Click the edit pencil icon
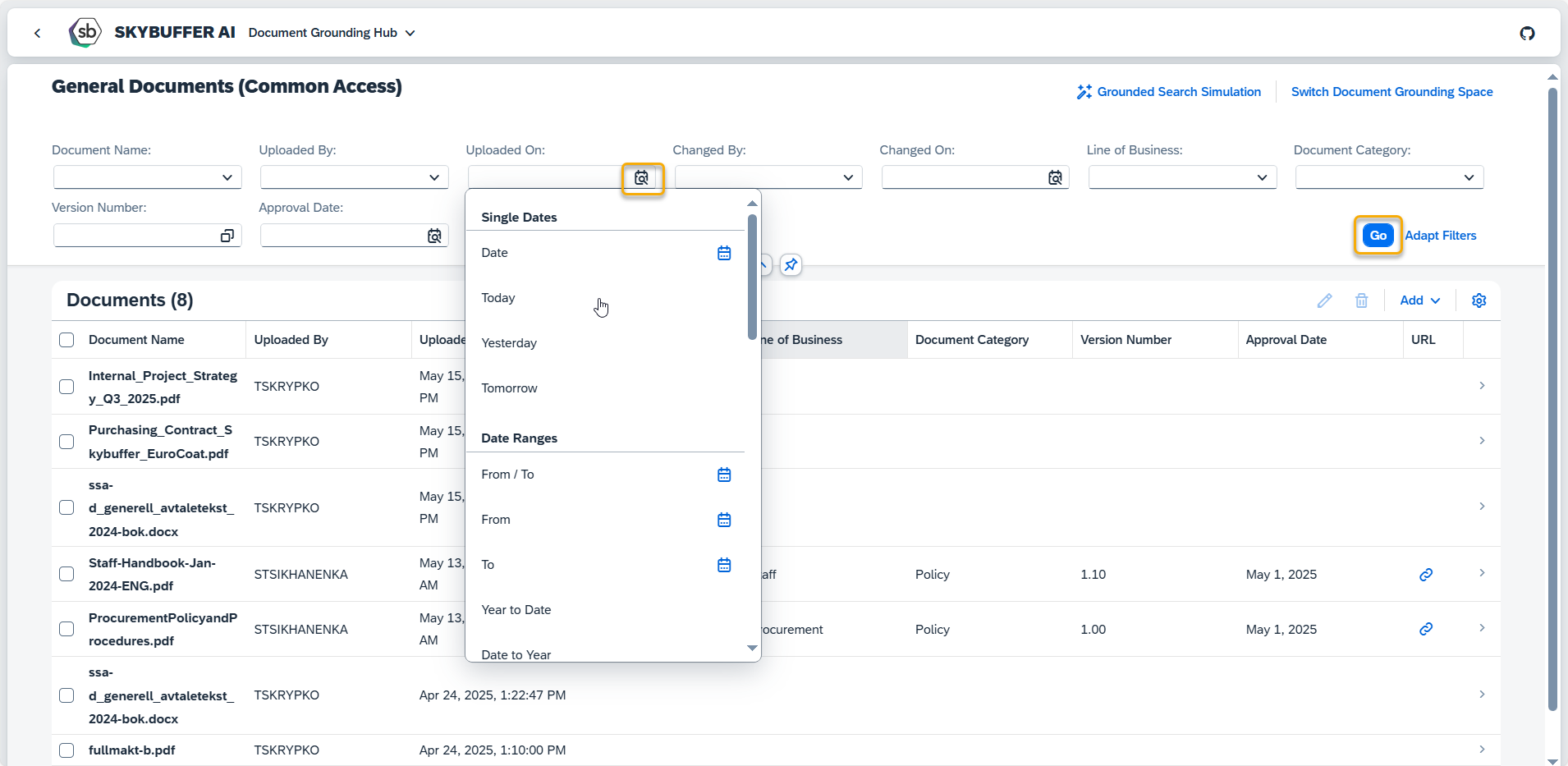The width and height of the screenshot is (1568, 766). coord(1324,300)
